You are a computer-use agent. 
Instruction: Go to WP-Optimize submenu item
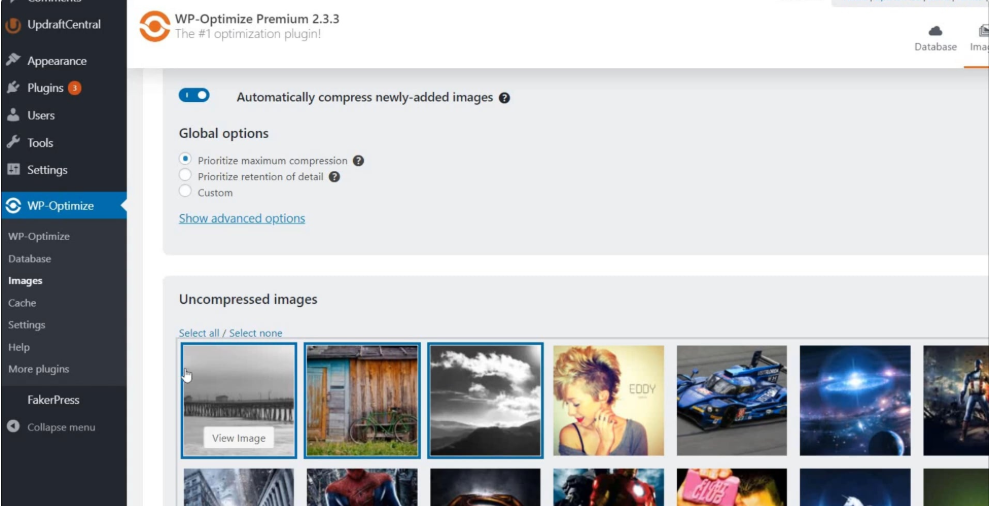(39, 237)
